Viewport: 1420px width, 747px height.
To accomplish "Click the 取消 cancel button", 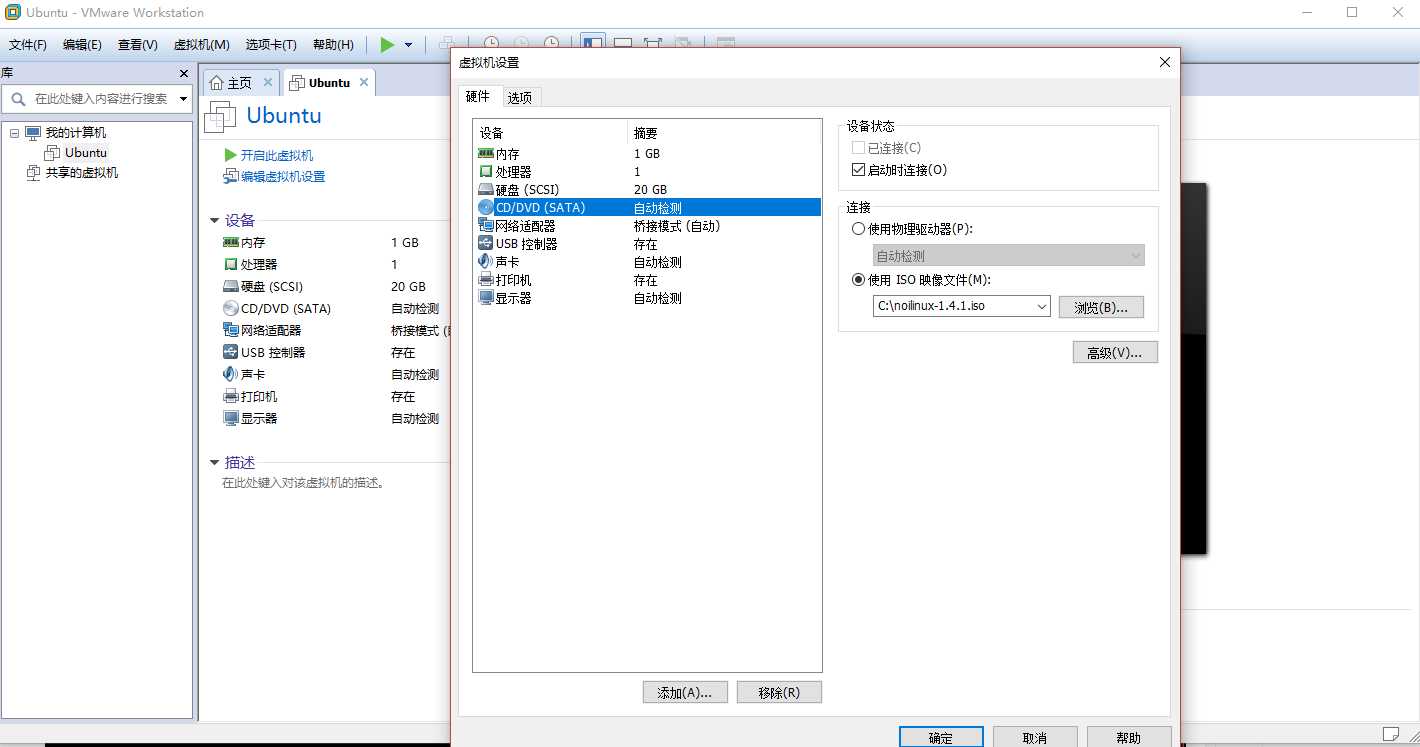I will tap(1035, 737).
